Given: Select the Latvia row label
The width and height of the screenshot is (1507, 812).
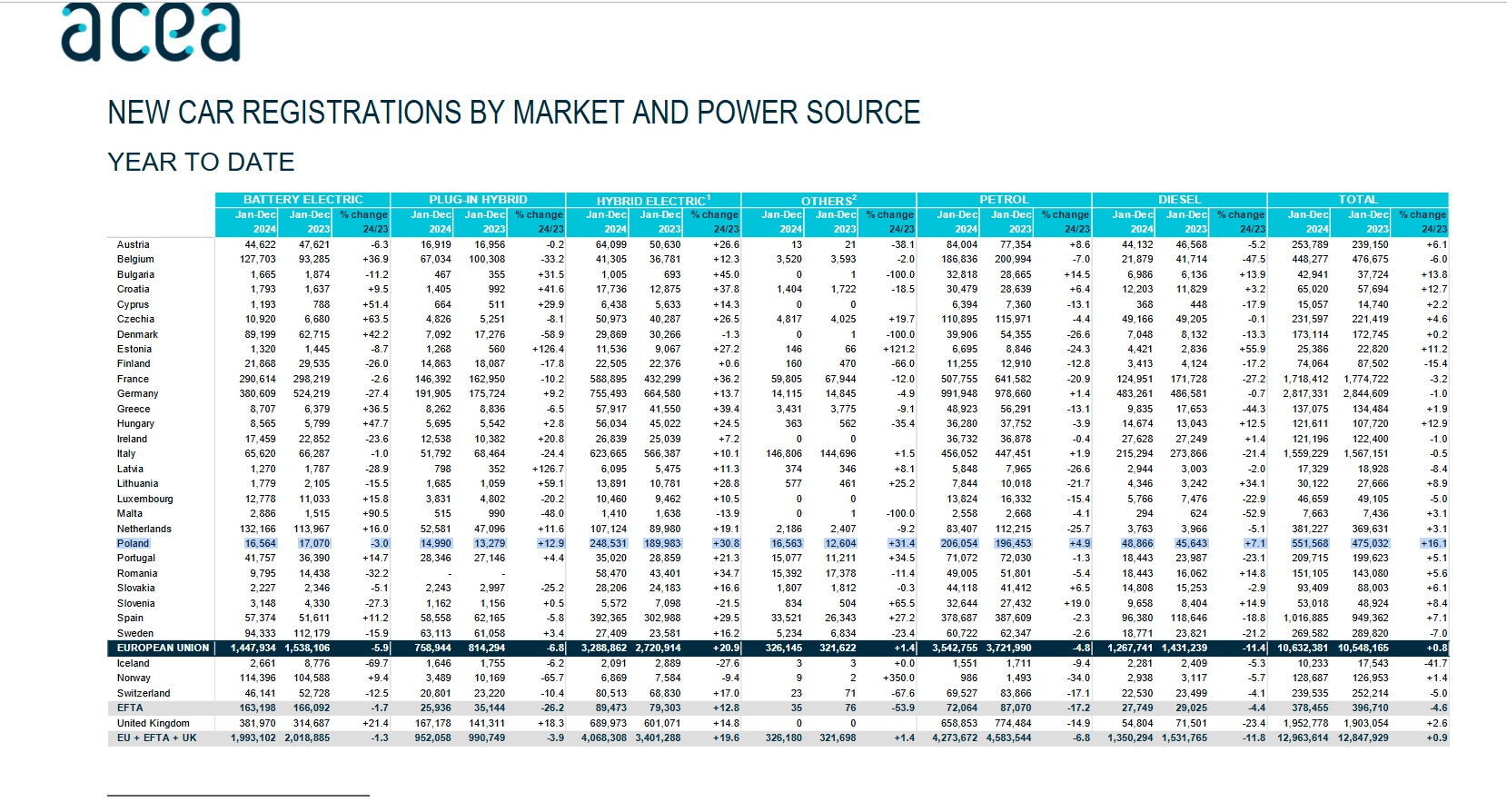Looking at the screenshot, I should [x=130, y=469].
